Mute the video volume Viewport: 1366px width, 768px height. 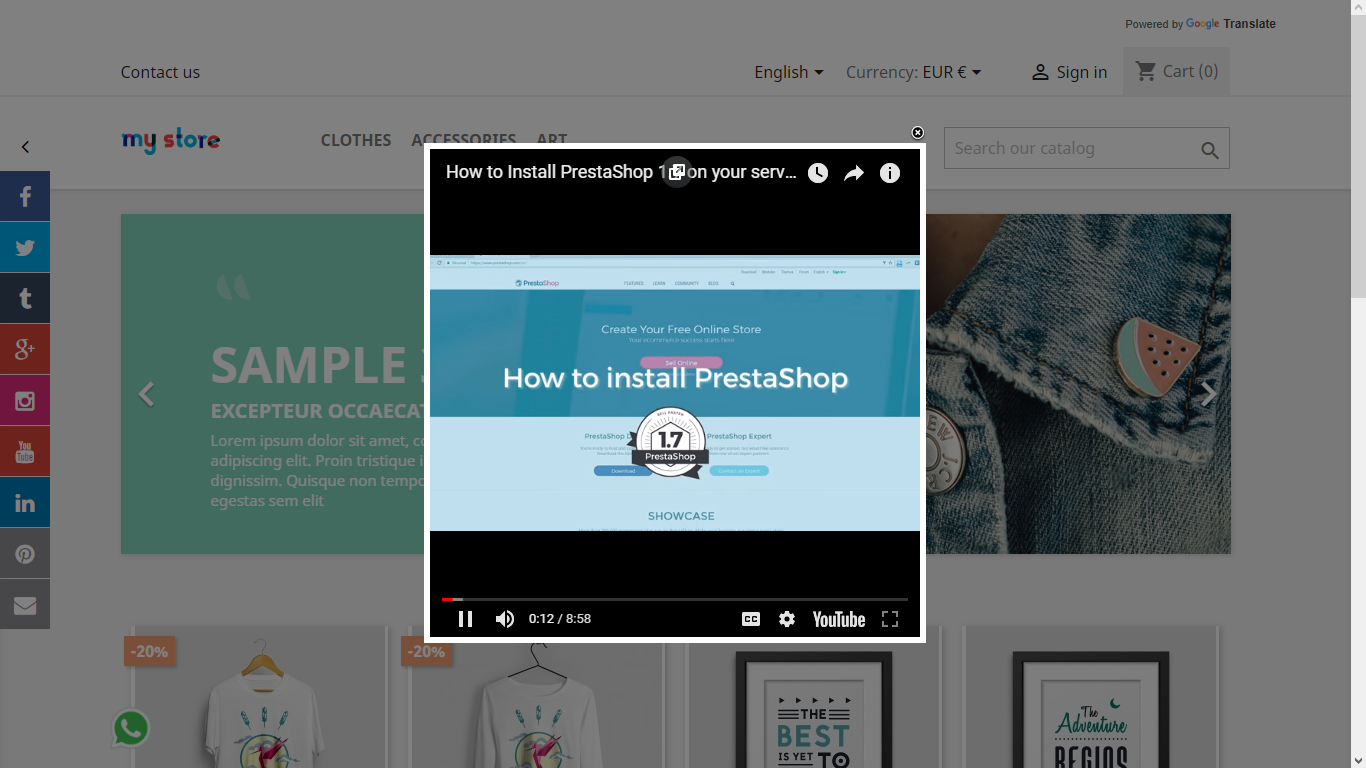click(505, 619)
